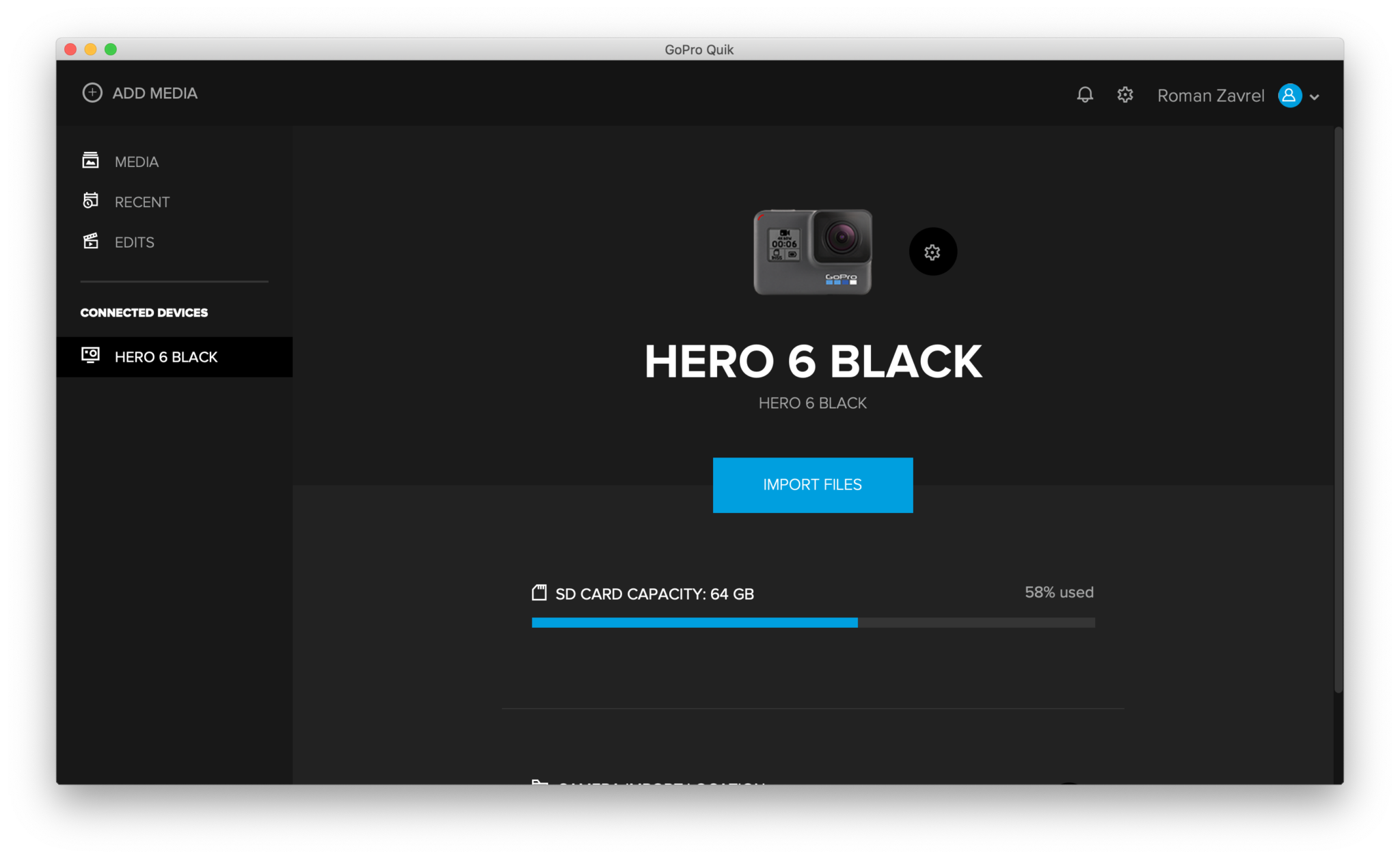Image resolution: width=1400 pixels, height=859 pixels.
Task: Open notifications via the bell icon
Action: point(1084,95)
